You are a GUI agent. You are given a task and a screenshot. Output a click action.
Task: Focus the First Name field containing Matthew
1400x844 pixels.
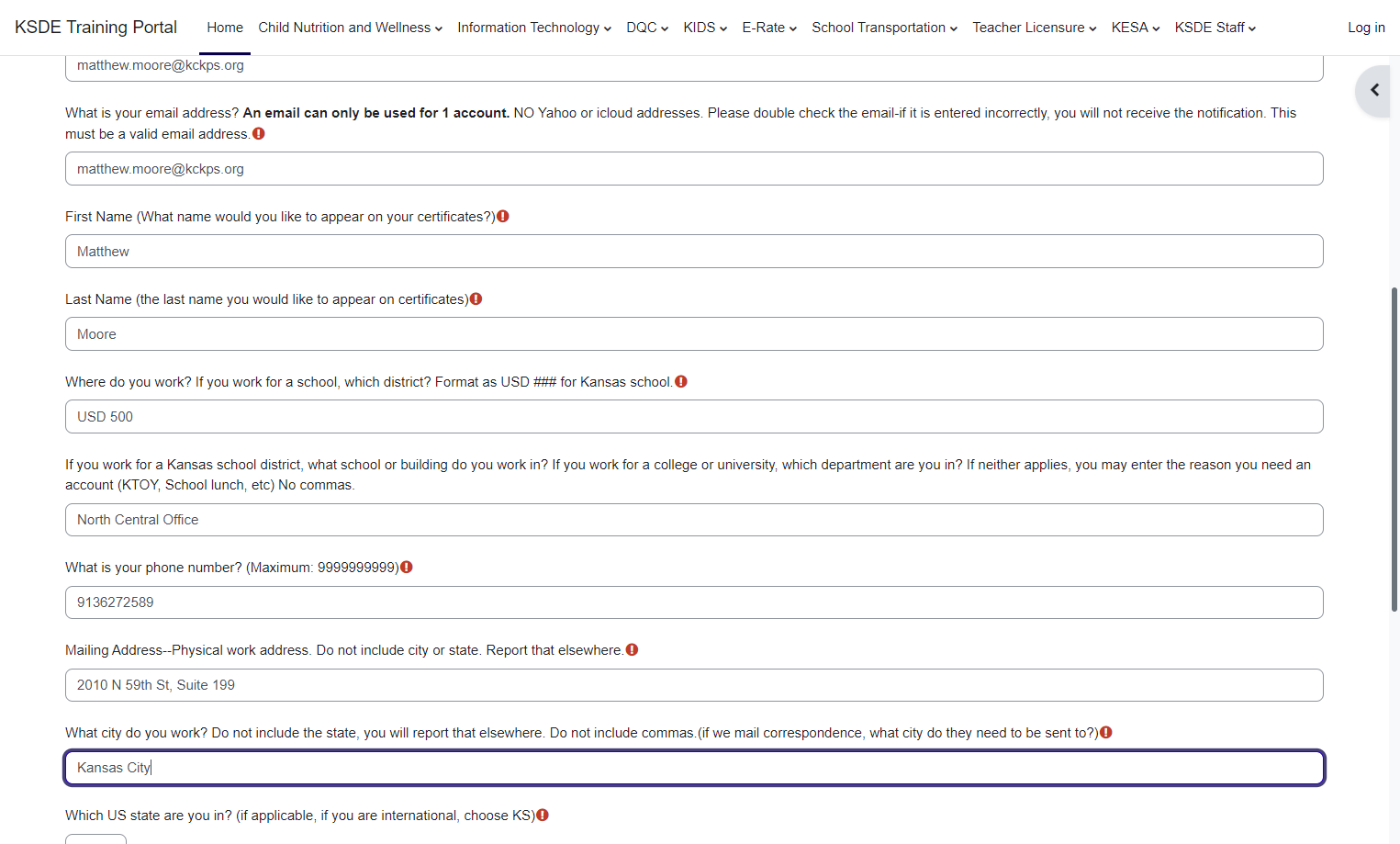(694, 252)
